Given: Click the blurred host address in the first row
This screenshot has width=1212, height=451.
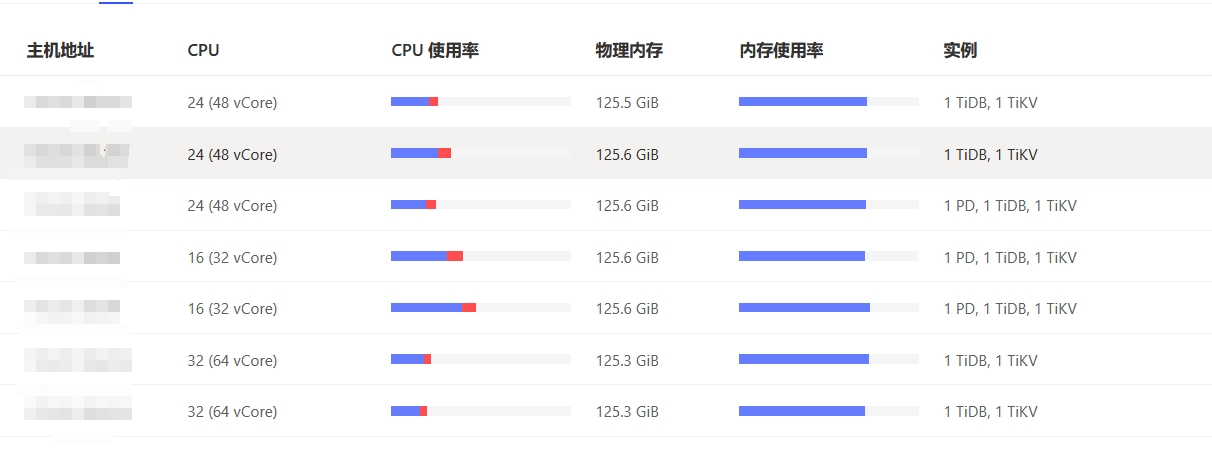Looking at the screenshot, I should 78,102.
